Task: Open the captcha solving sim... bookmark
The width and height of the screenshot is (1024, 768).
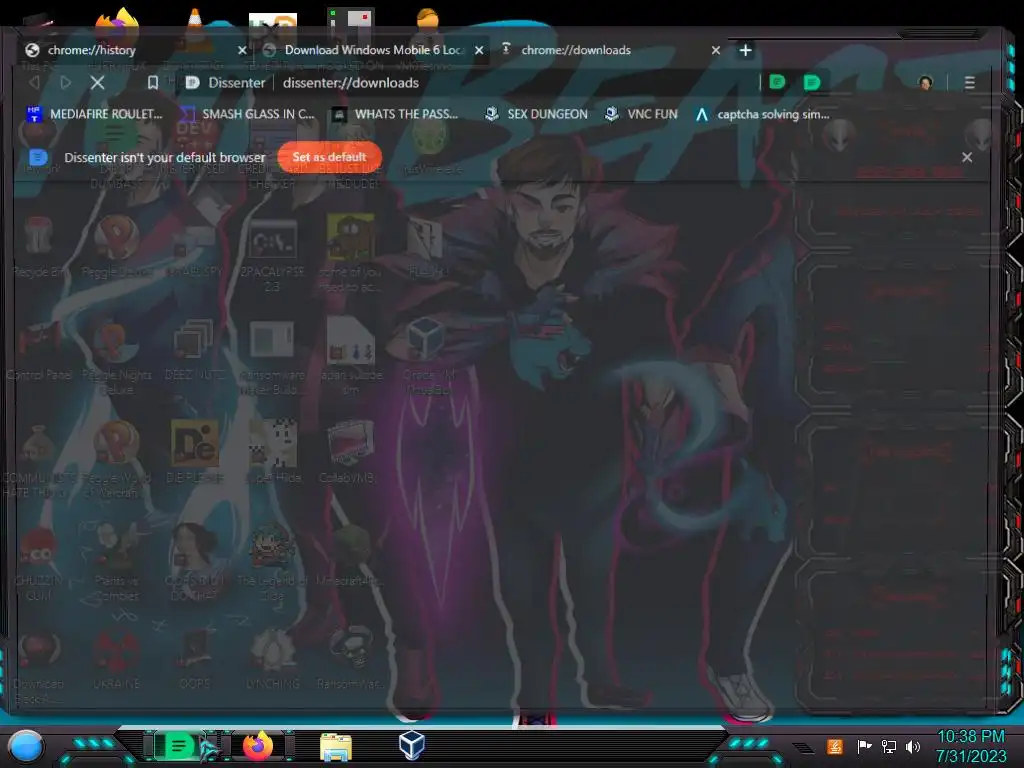Action: (x=762, y=114)
